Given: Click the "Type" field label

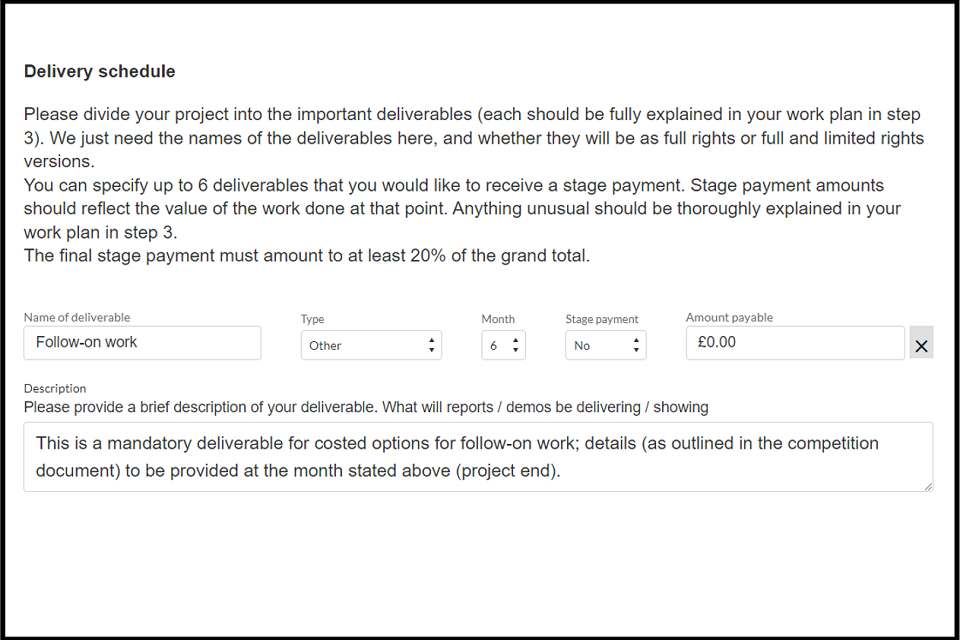Looking at the screenshot, I should click(312, 319).
